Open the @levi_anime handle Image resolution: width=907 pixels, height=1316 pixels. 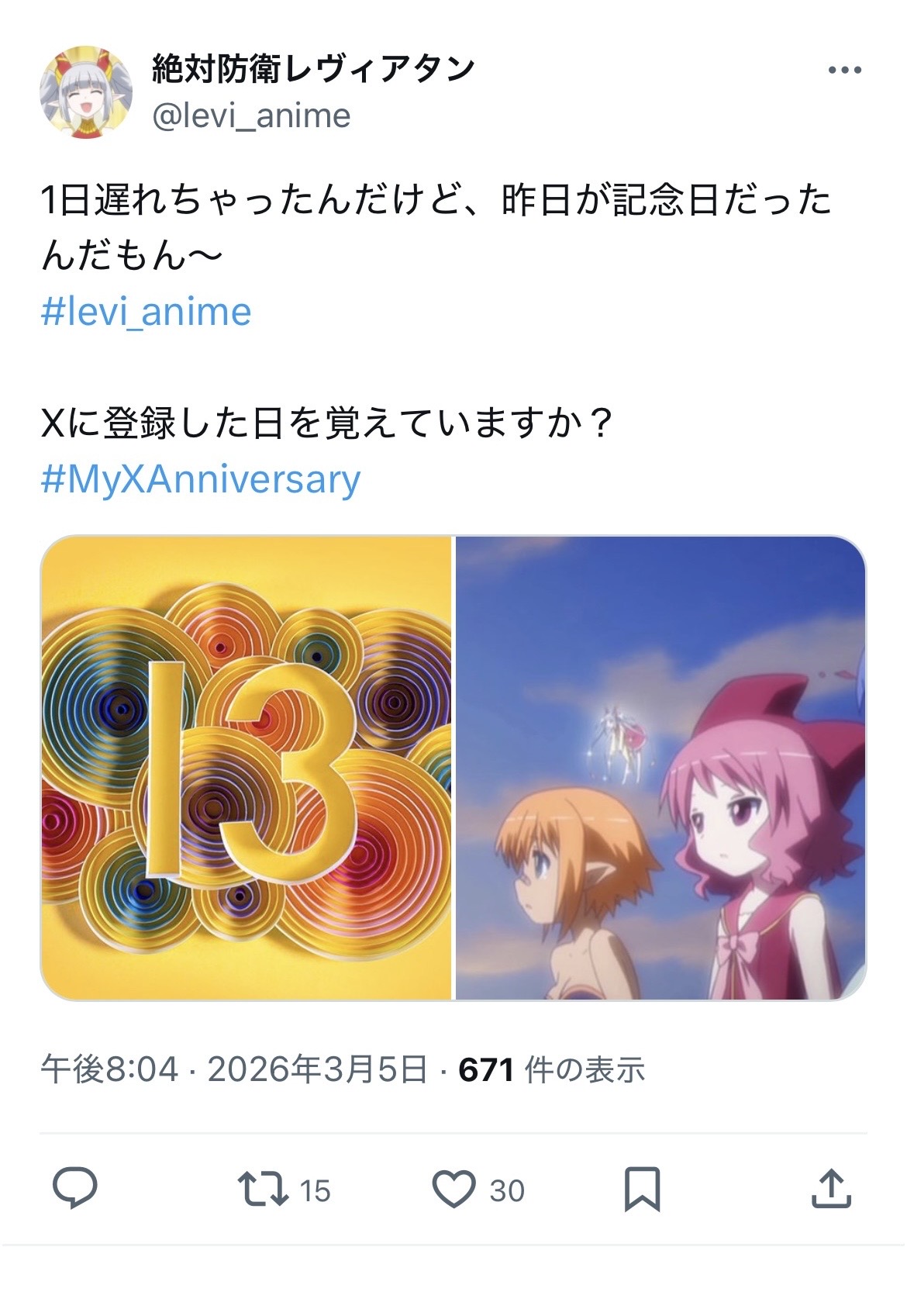click(x=251, y=116)
